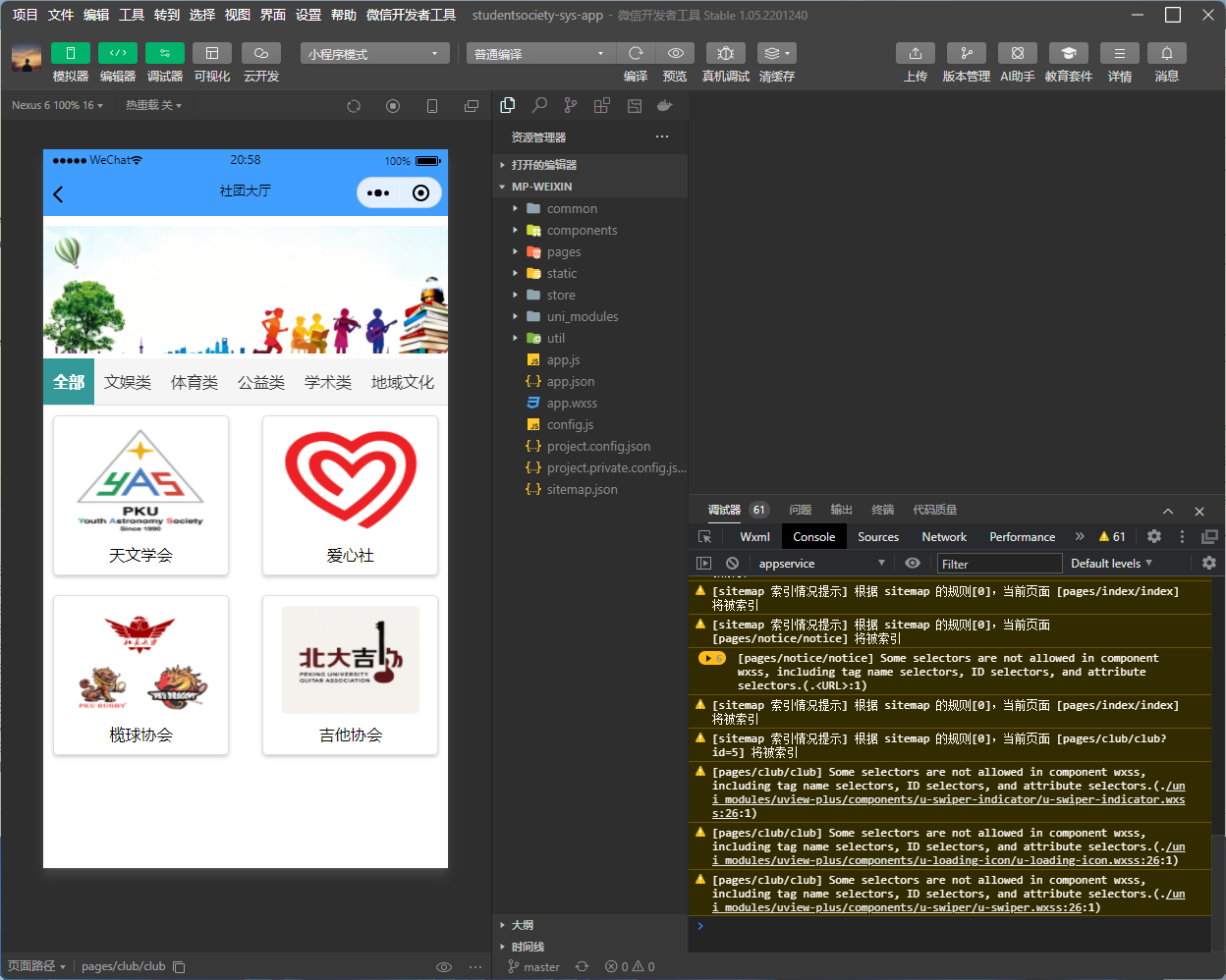Open the 微信开发者工具 menu

pos(411,15)
